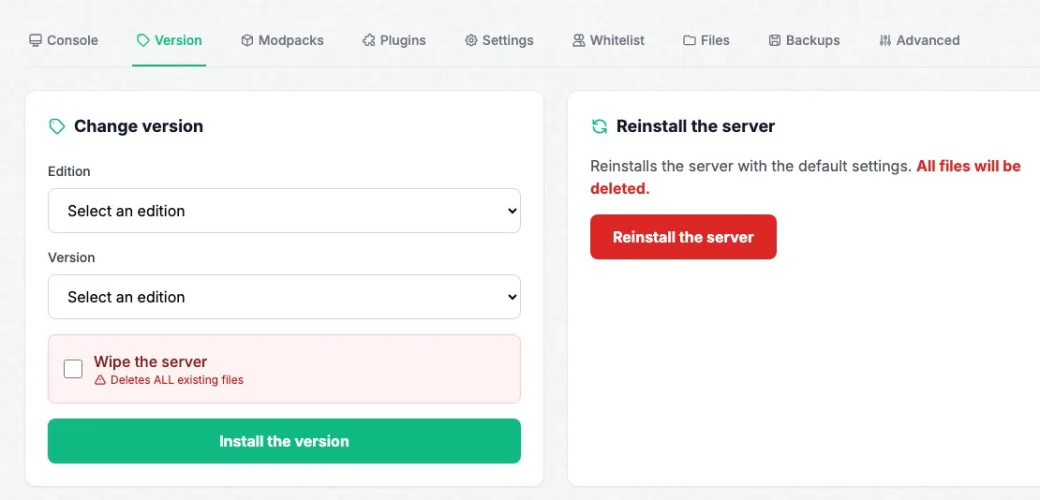Open the Whitelist tab
The width and height of the screenshot is (1040, 500).
coord(608,40)
